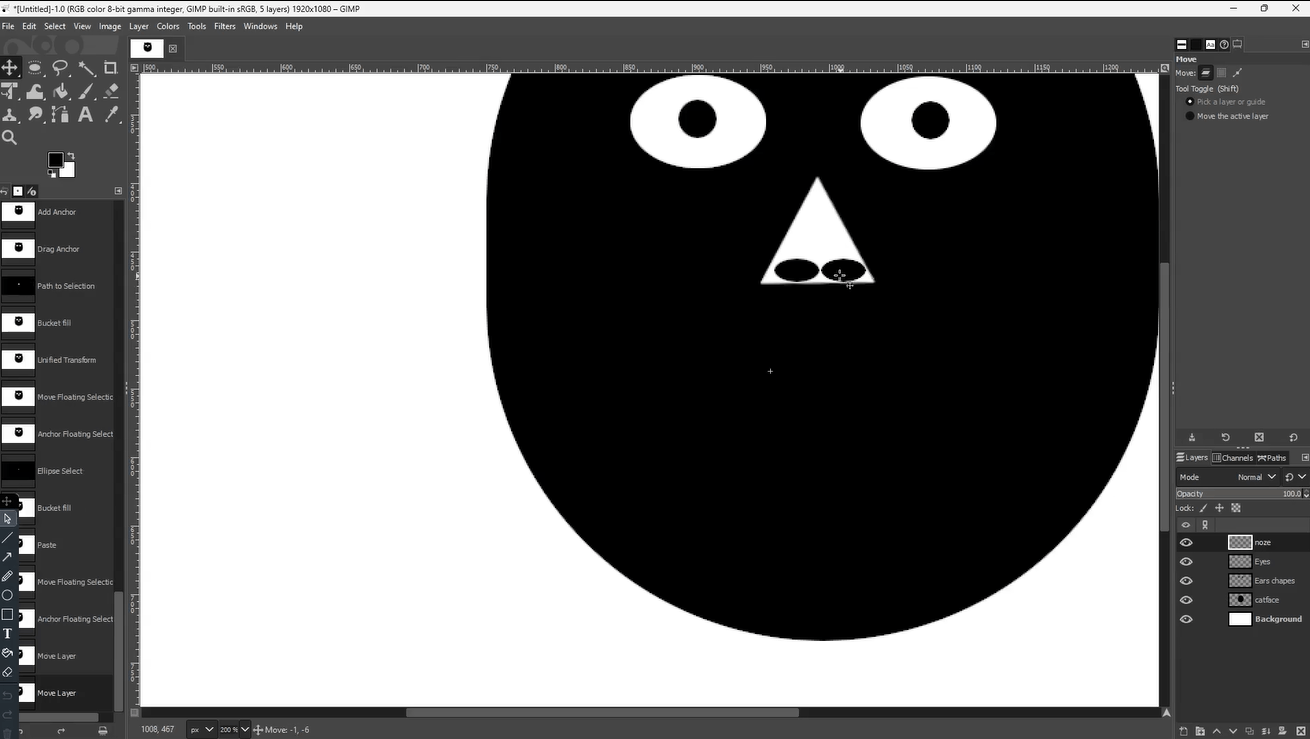
Task: Select the Smudge tool
Action: [35, 114]
